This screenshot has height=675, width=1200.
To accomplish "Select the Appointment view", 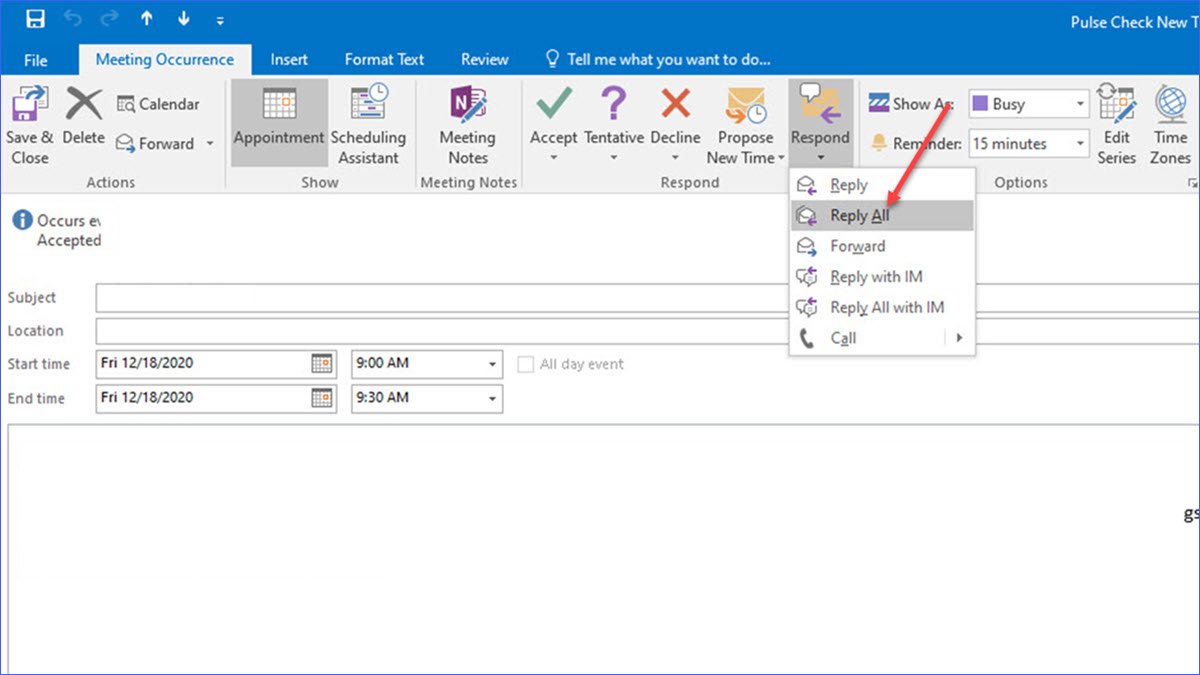I will pos(279,123).
